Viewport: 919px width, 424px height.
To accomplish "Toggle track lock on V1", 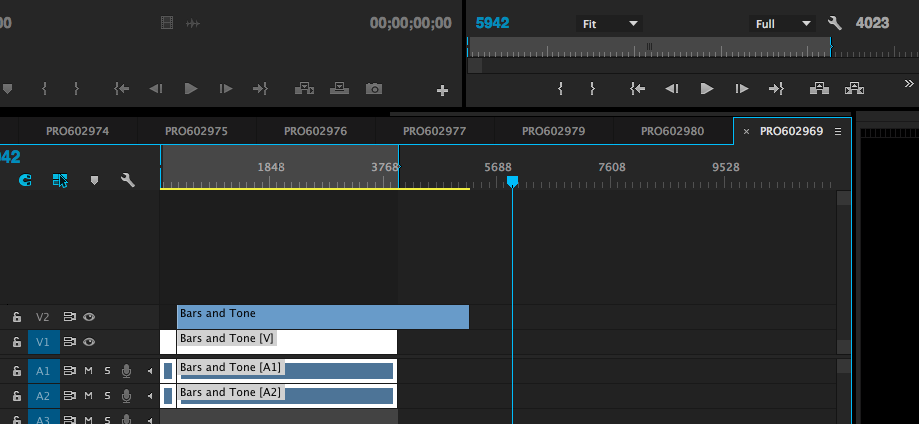I will [x=17, y=342].
